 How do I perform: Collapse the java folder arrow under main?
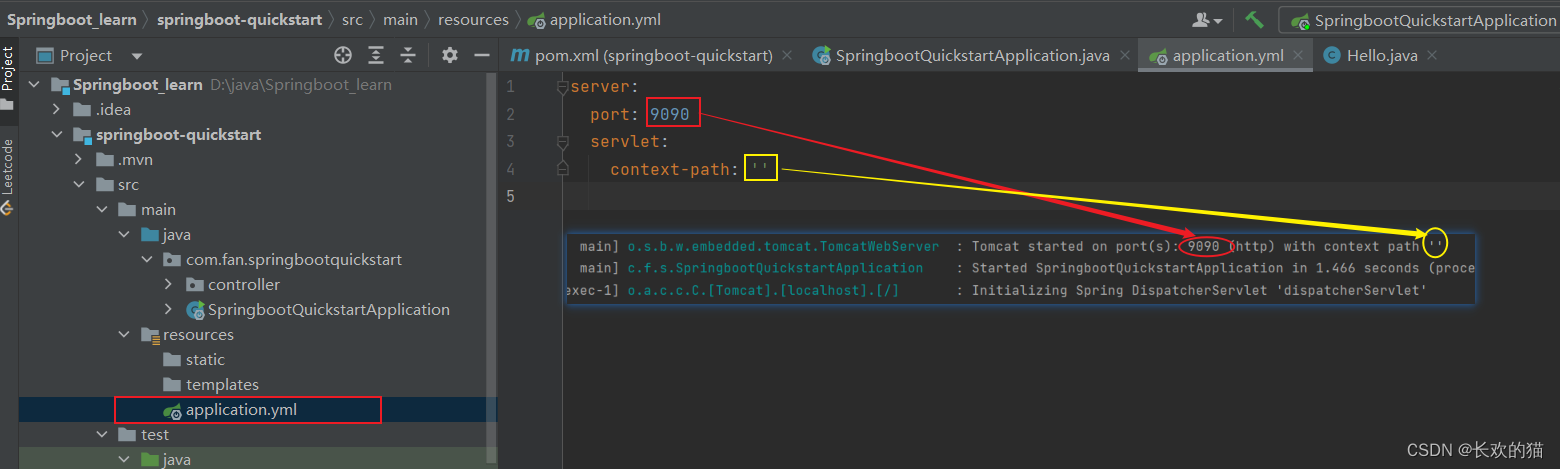pyautogui.click(x=124, y=235)
